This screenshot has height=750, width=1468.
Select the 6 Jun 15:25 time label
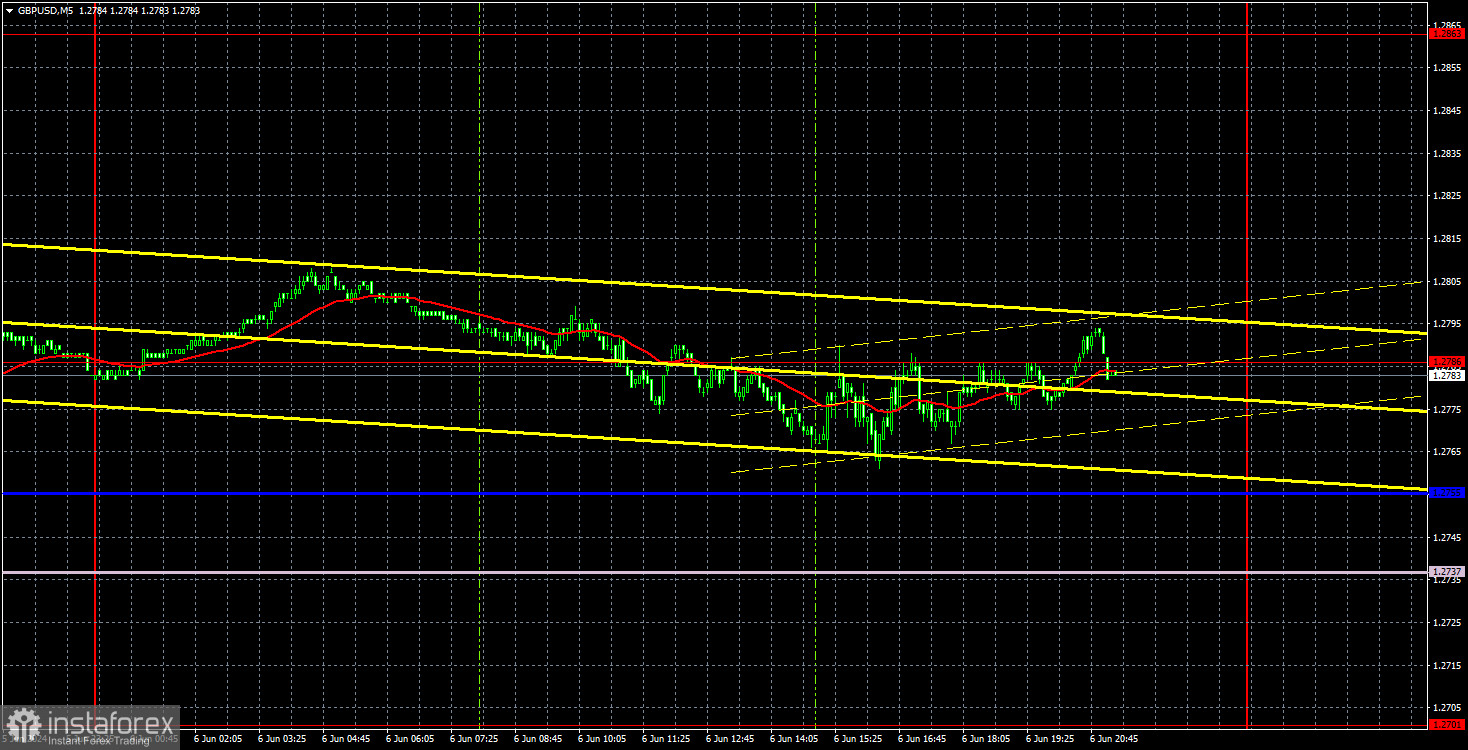click(x=858, y=740)
